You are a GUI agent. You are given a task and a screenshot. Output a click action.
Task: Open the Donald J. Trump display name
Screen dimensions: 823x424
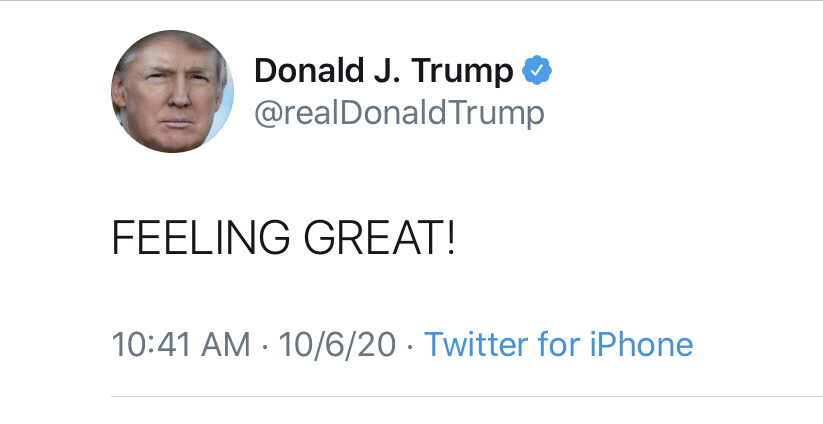pyautogui.click(x=384, y=71)
